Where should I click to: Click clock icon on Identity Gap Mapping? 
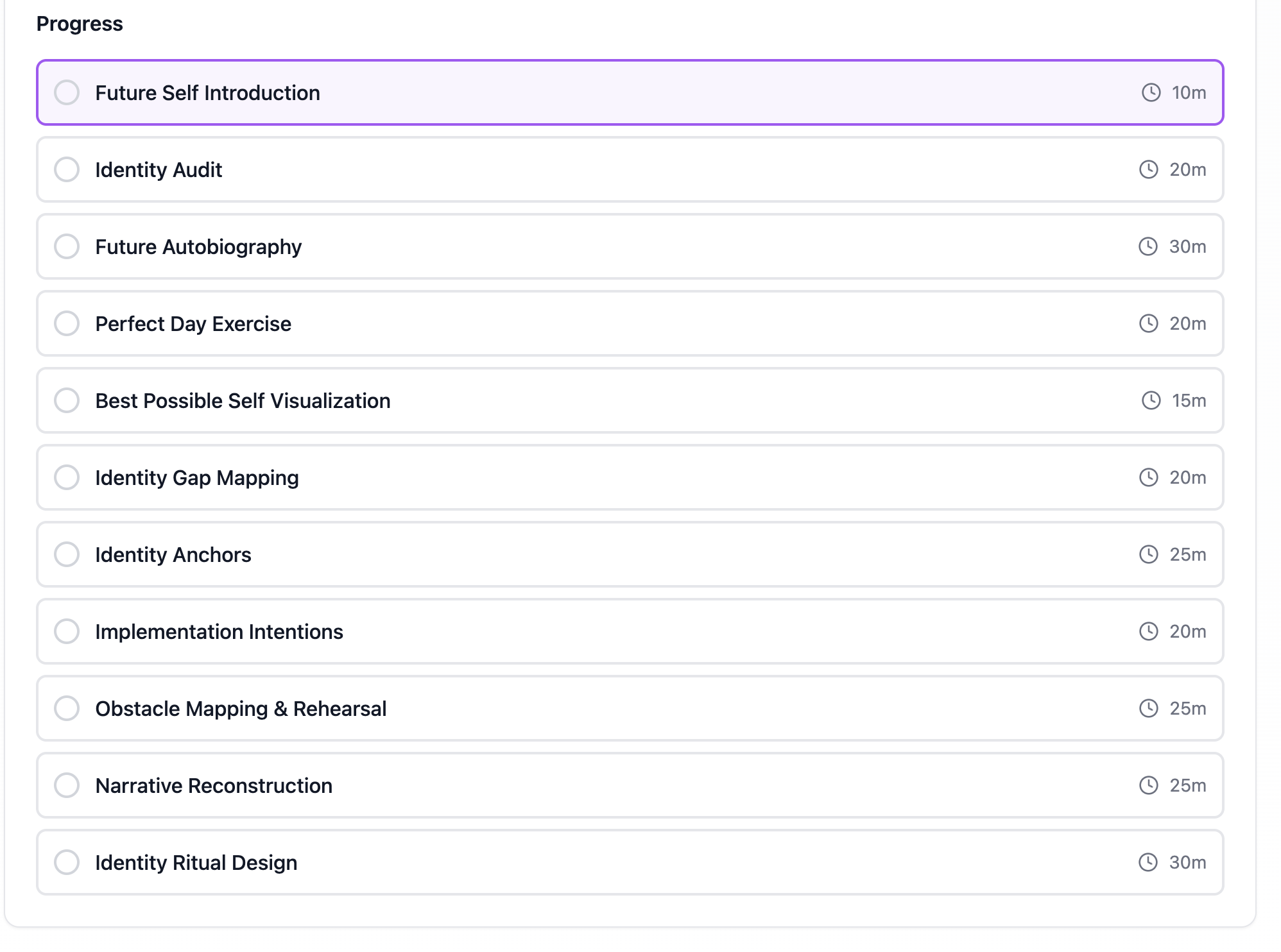pos(1148,477)
